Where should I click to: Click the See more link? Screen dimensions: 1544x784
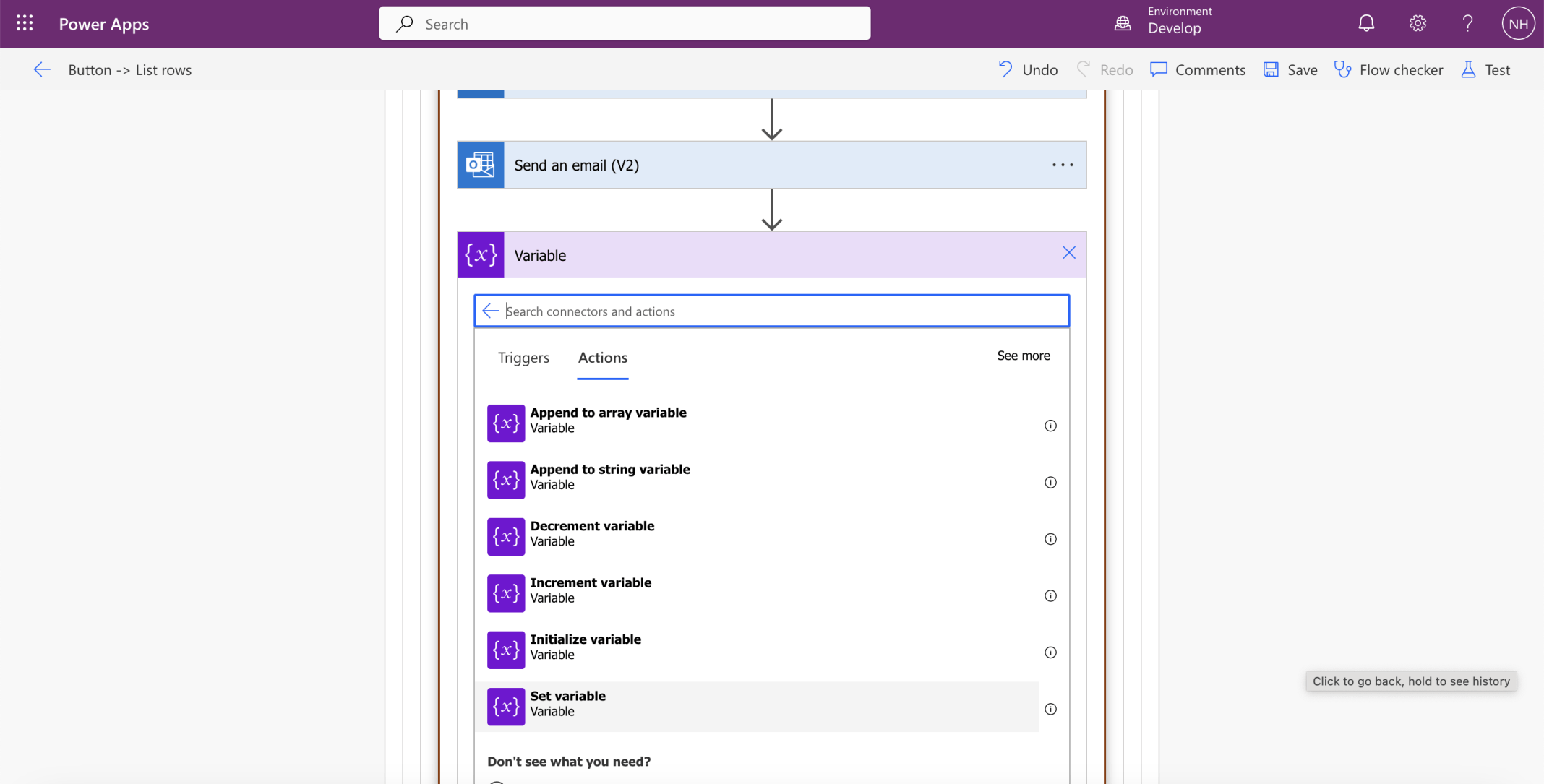tap(1023, 356)
